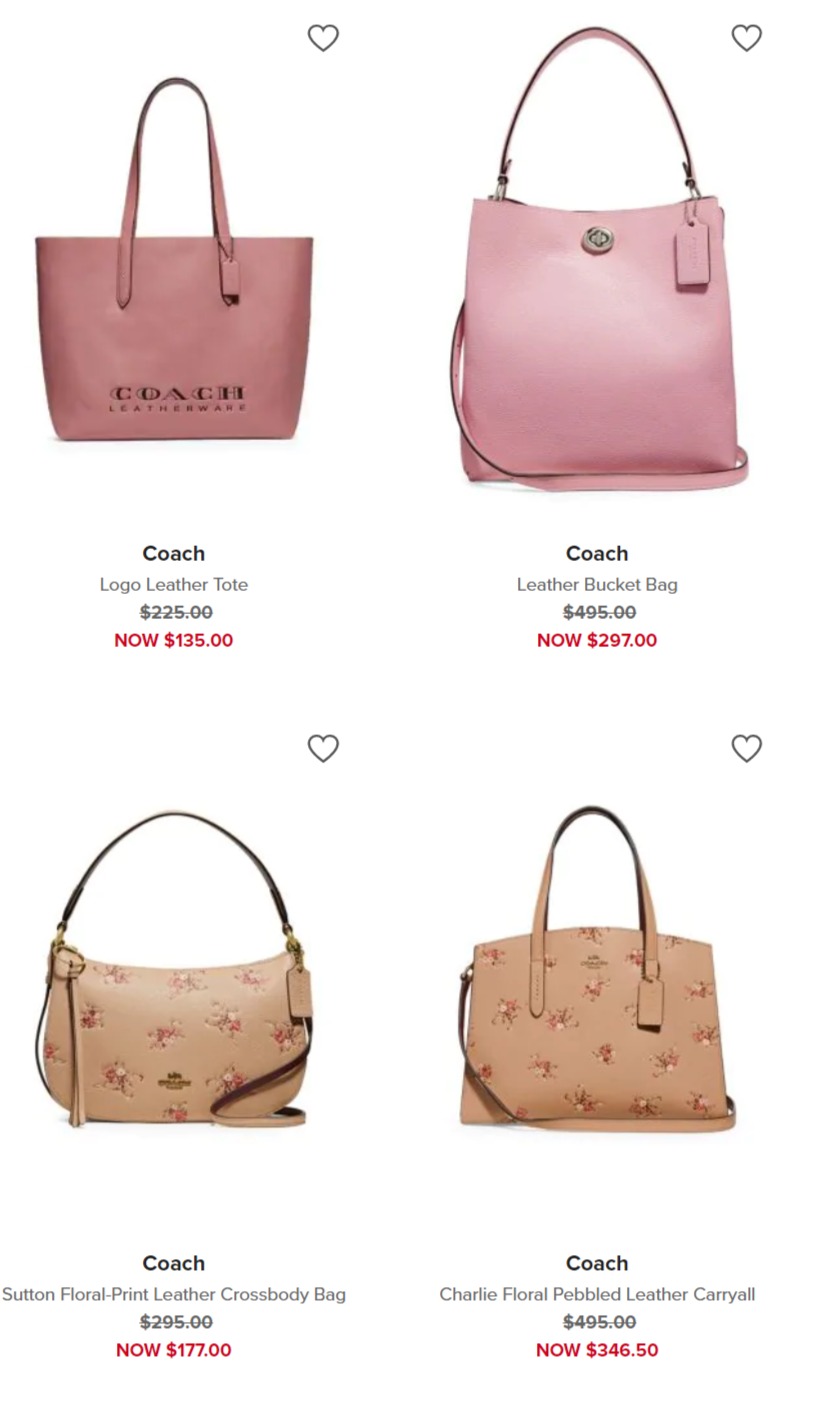Screen dimensions: 824x1405
Task: Select the NOW $177.00 sale price
Action: coord(174,1350)
